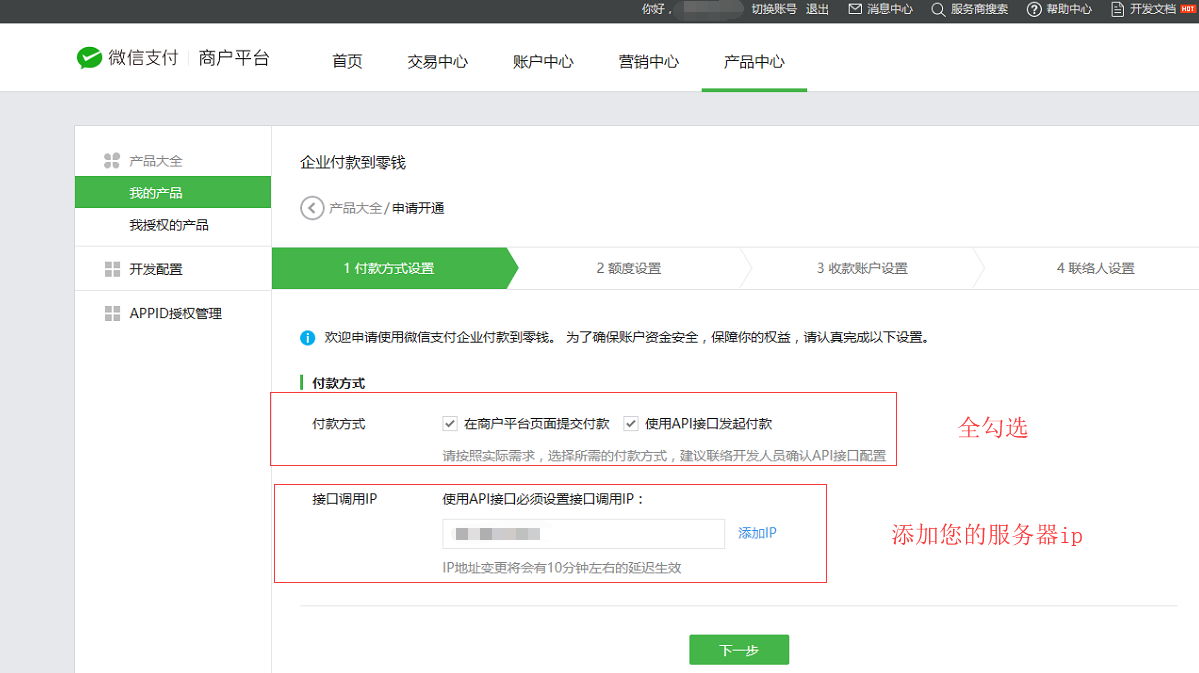Viewport: 1199px width, 673px height.
Task: Click the 消息中心 envelope icon
Action: [855, 9]
